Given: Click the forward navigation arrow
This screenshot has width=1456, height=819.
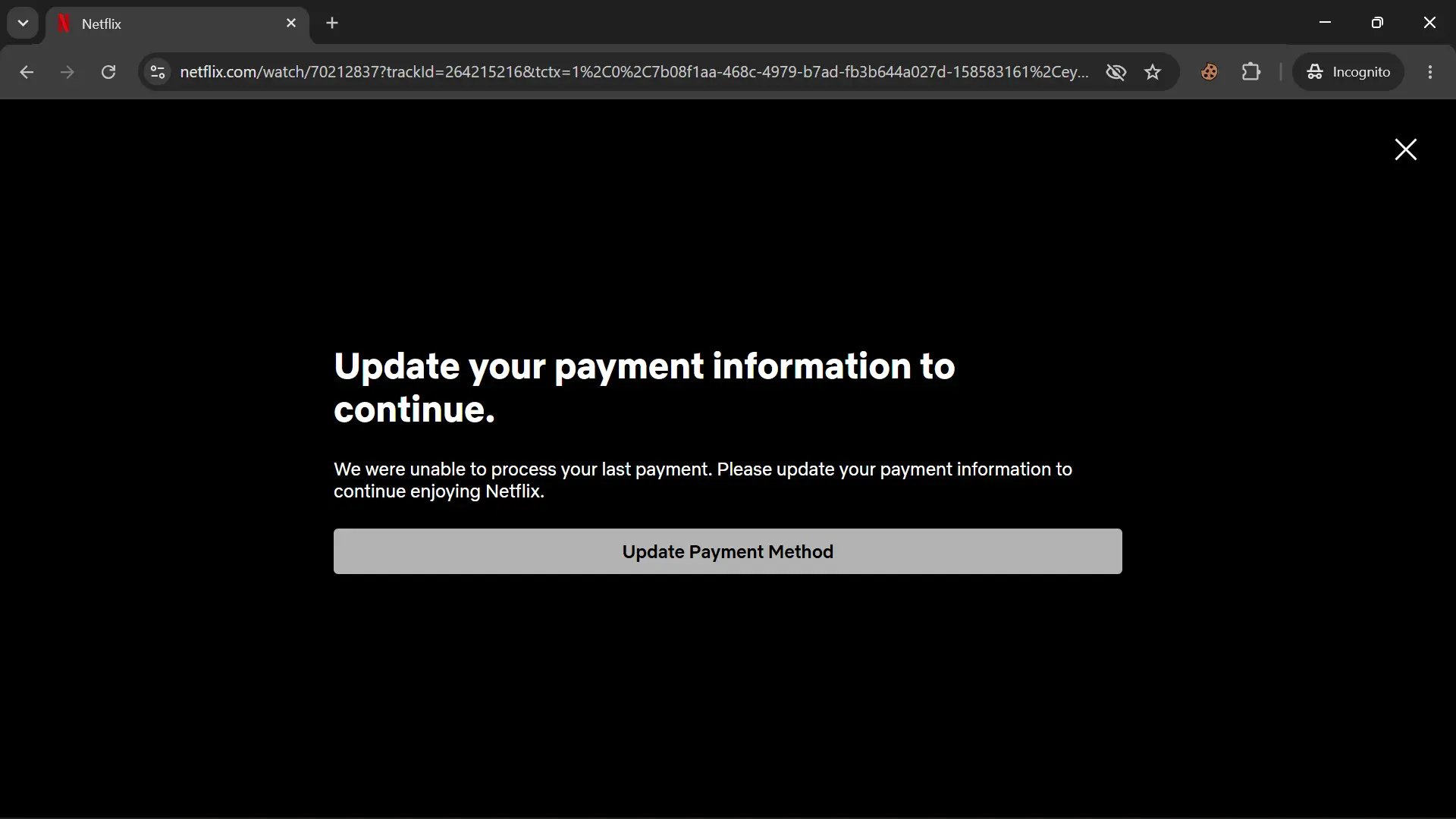Looking at the screenshot, I should (x=67, y=72).
